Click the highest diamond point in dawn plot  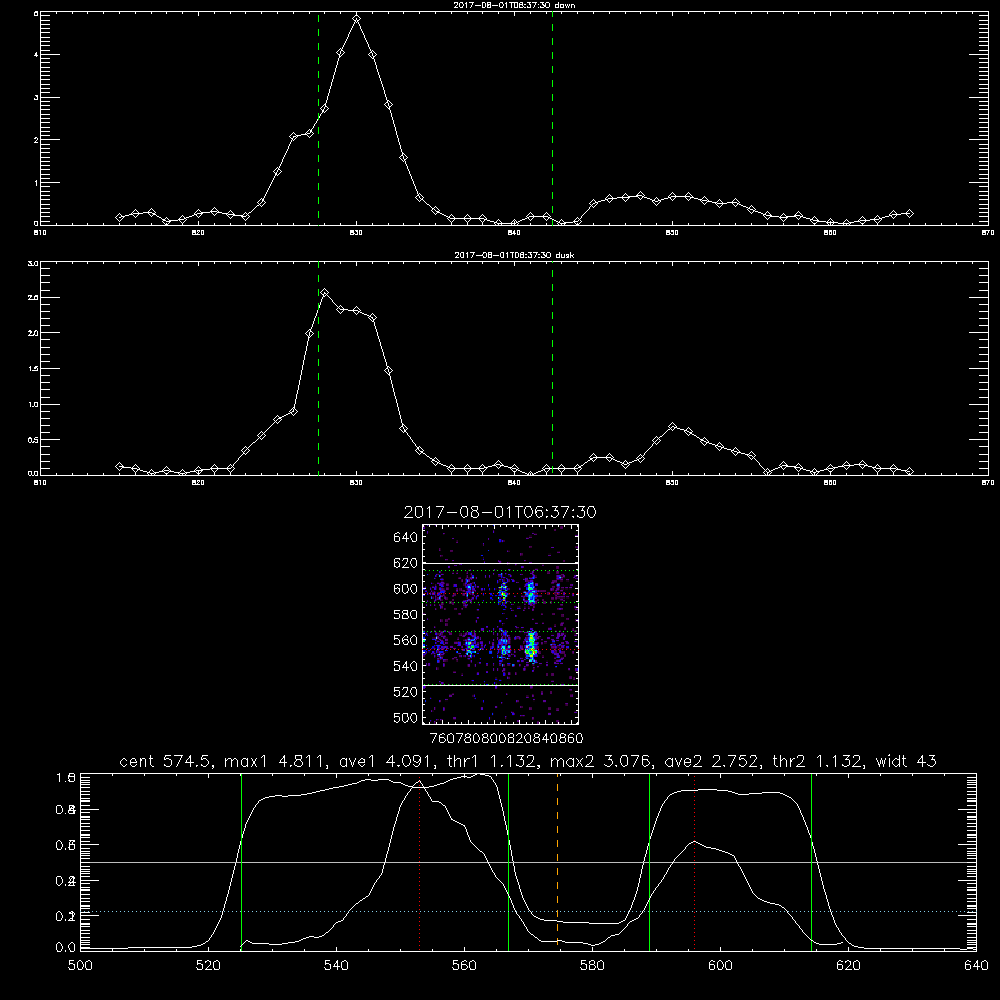357,19
